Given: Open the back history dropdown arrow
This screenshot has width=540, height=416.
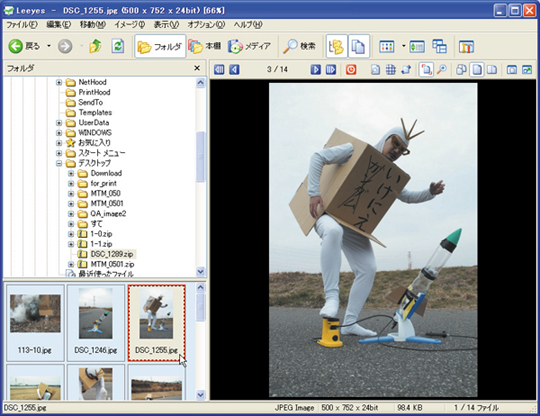Looking at the screenshot, I should [49, 46].
